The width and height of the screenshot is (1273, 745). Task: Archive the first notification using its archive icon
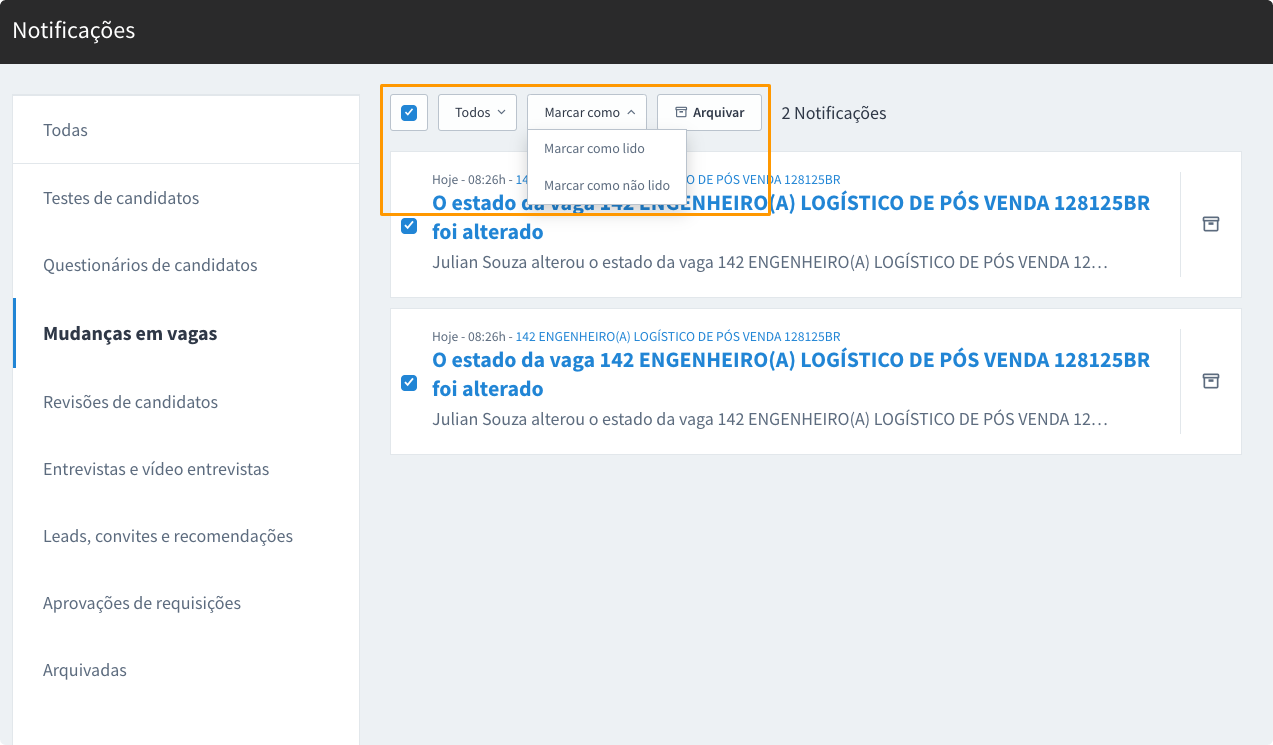1210,224
